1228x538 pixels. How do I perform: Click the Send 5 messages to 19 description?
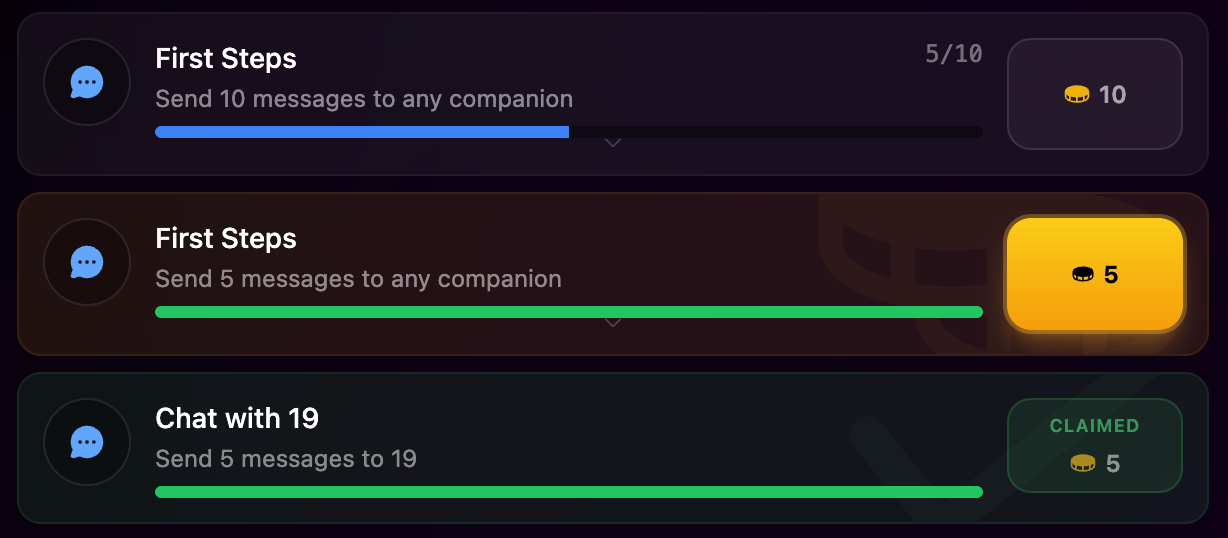pyautogui.click(x=286, y=459)
